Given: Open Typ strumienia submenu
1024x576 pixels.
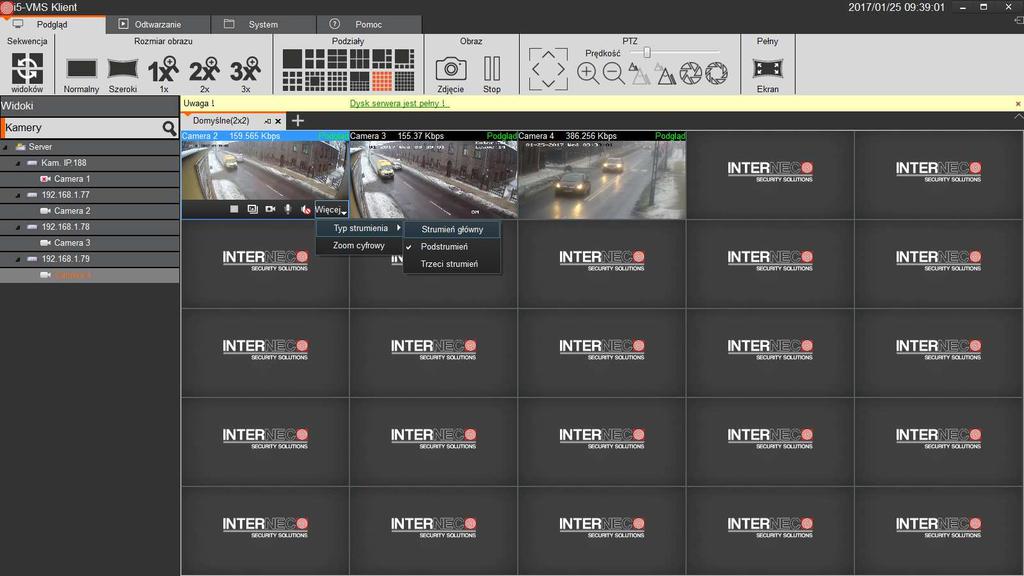Looking at the screenshot, I should click(360, 228).
